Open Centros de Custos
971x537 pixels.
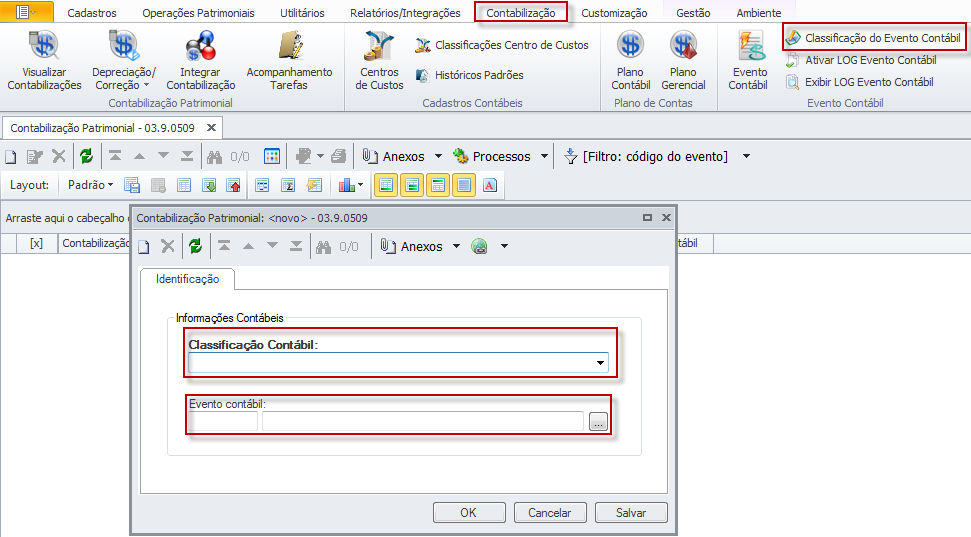(x=379, y=61)
